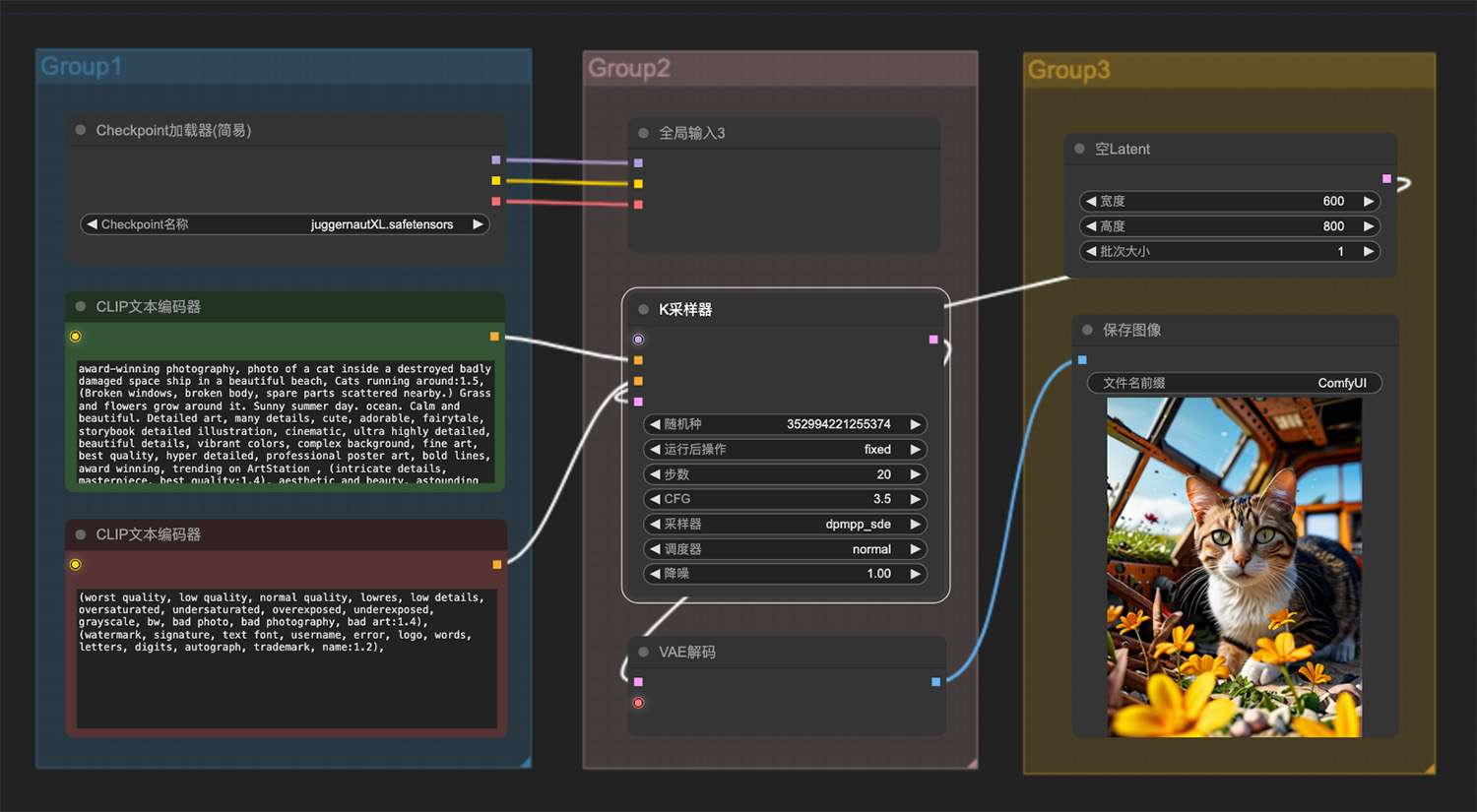
Task: Click the 降噪 1.00 value field
Action: click(785, 573)
